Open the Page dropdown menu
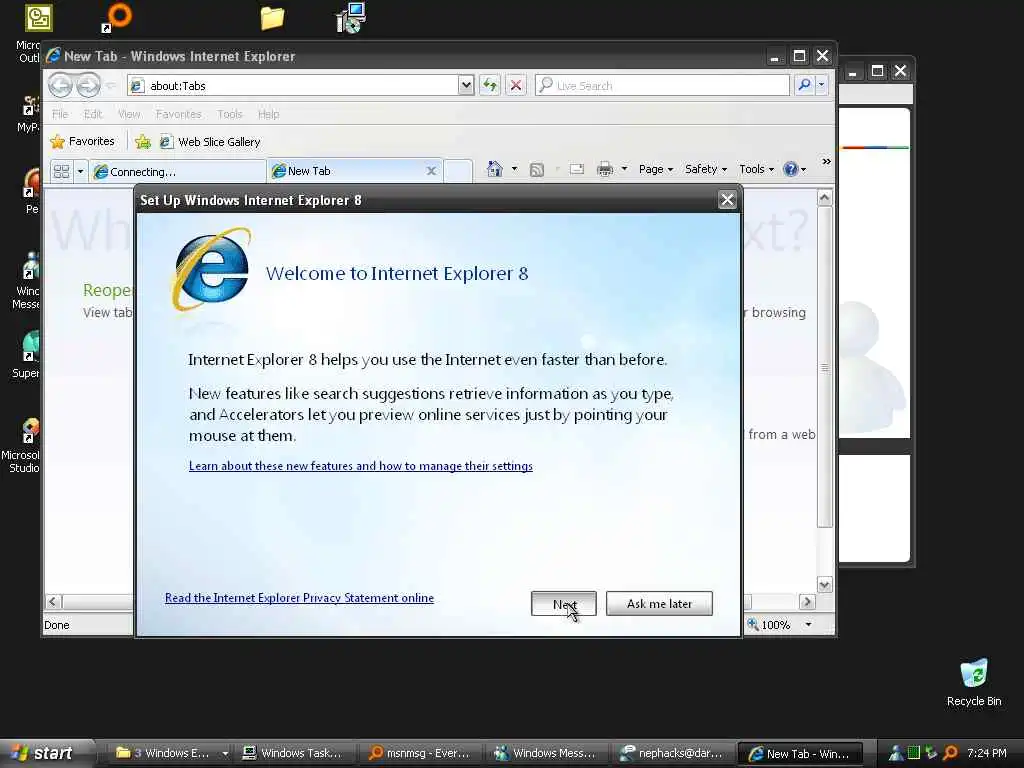Image resolution: width=1024 pixels, height=768 pixels. click(x=656, y=169)
